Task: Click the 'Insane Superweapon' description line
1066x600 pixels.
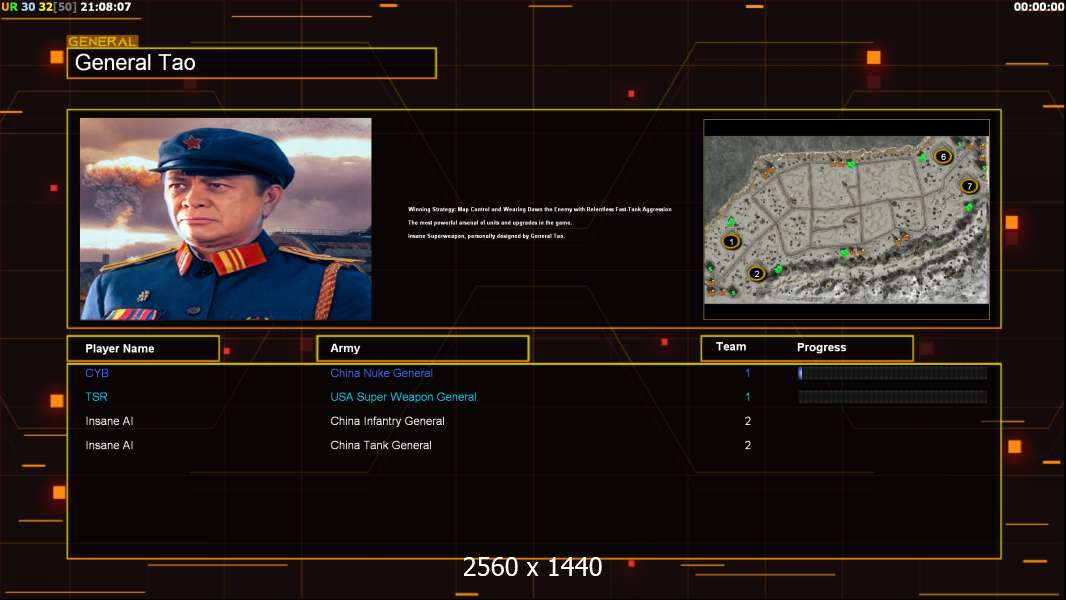Action: coord(486,236)
